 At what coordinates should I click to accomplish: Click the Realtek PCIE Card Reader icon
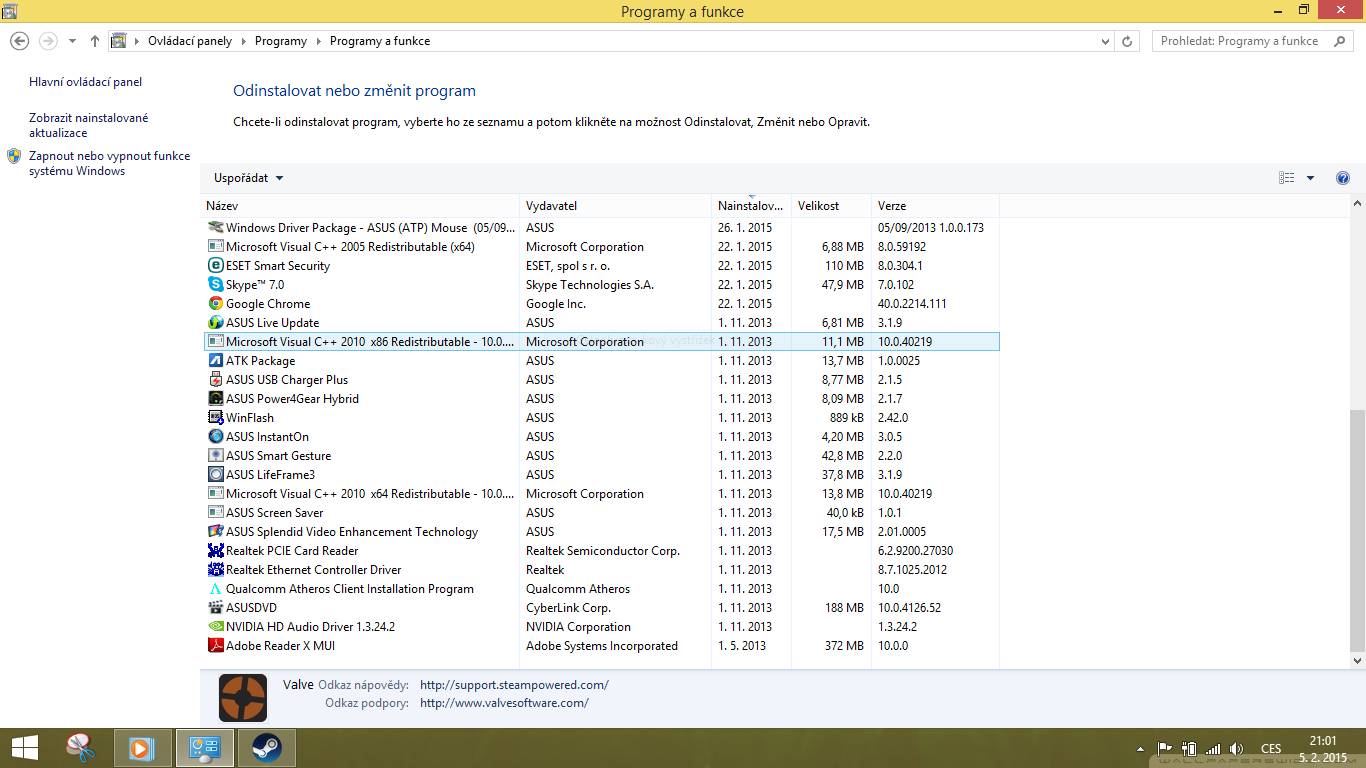215,551
